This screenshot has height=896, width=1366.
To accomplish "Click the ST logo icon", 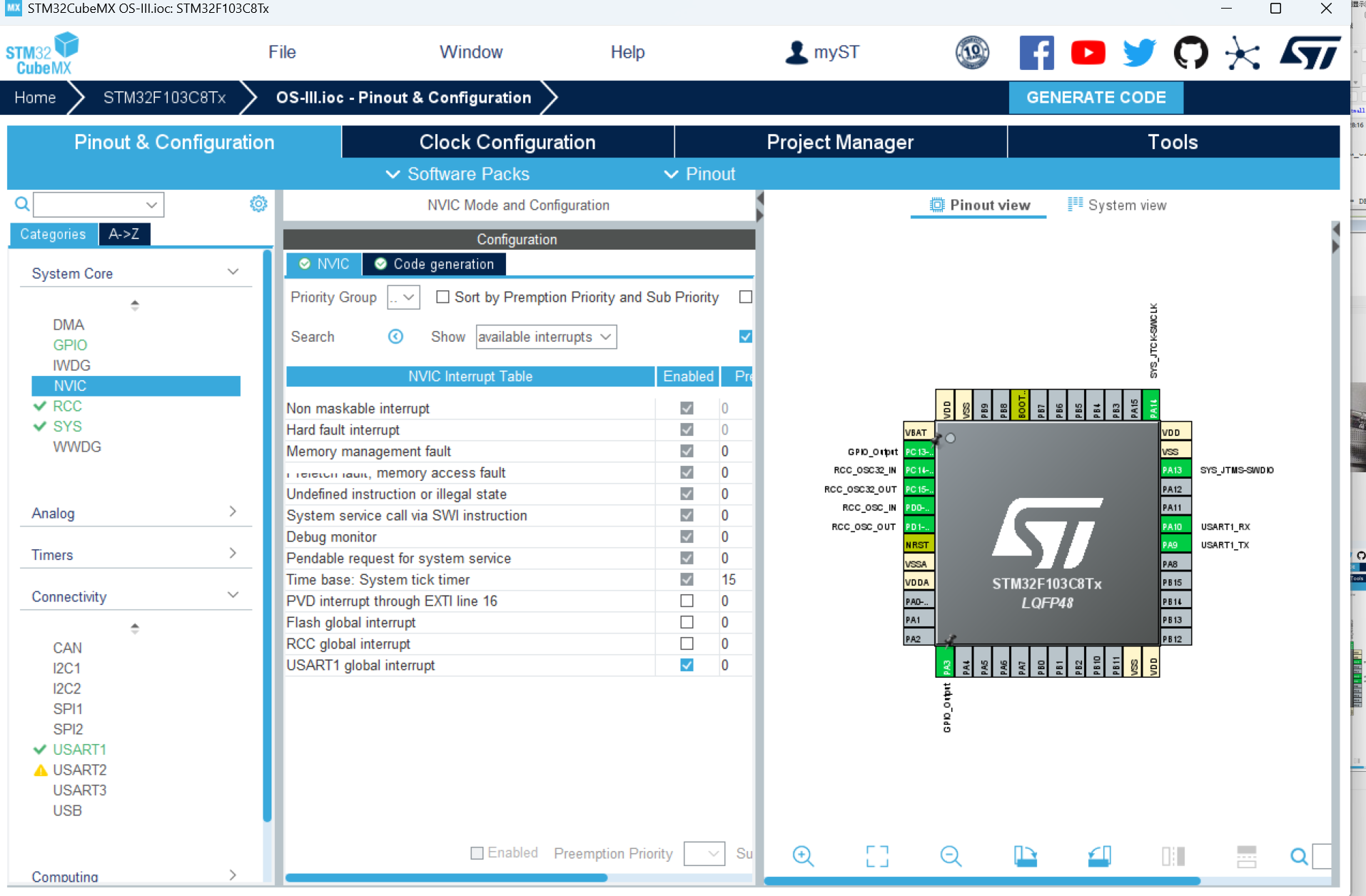I will tap(1310, 53).
